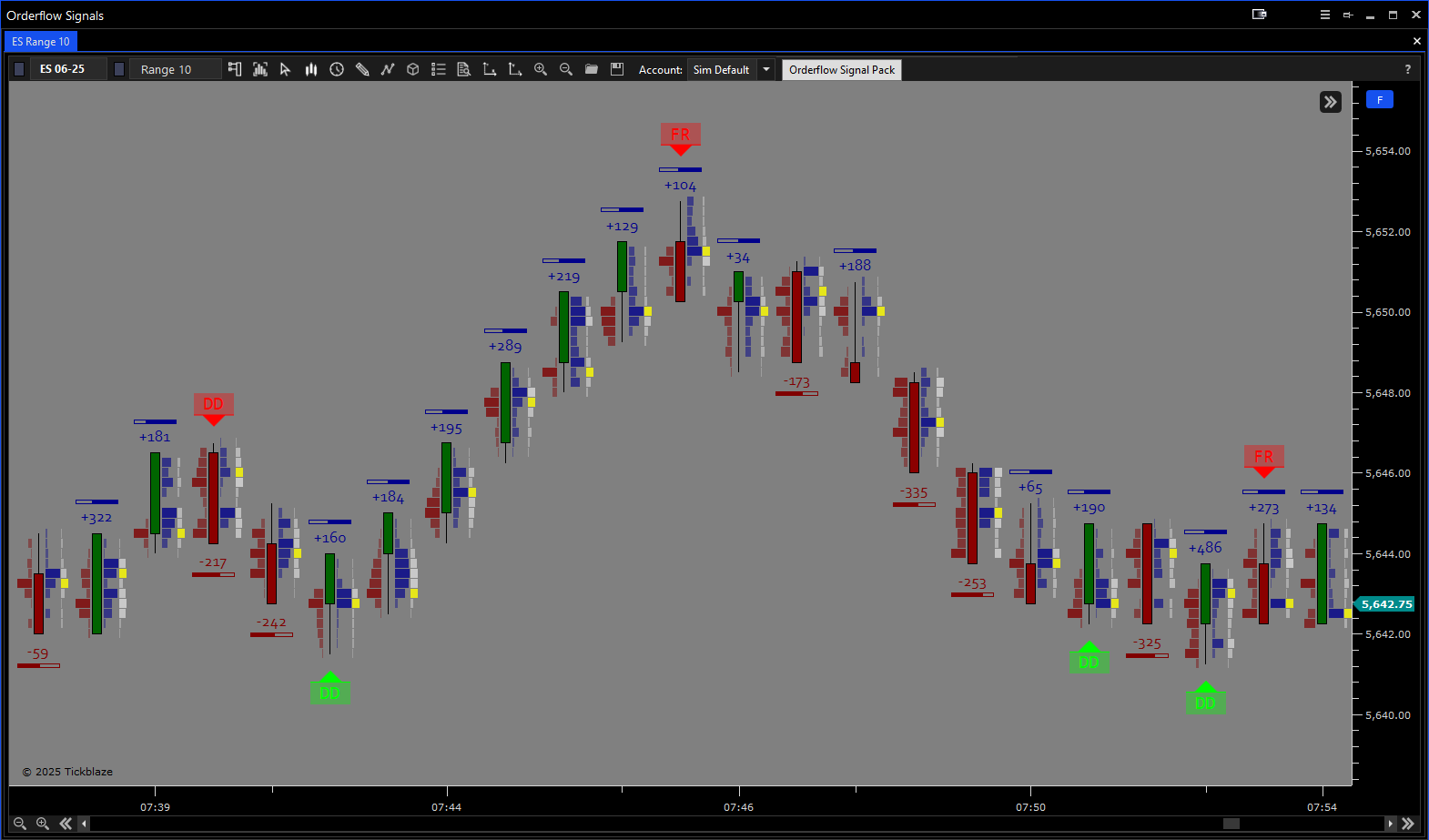Open the folder icon in toolbar

click(x=592, y=69)
